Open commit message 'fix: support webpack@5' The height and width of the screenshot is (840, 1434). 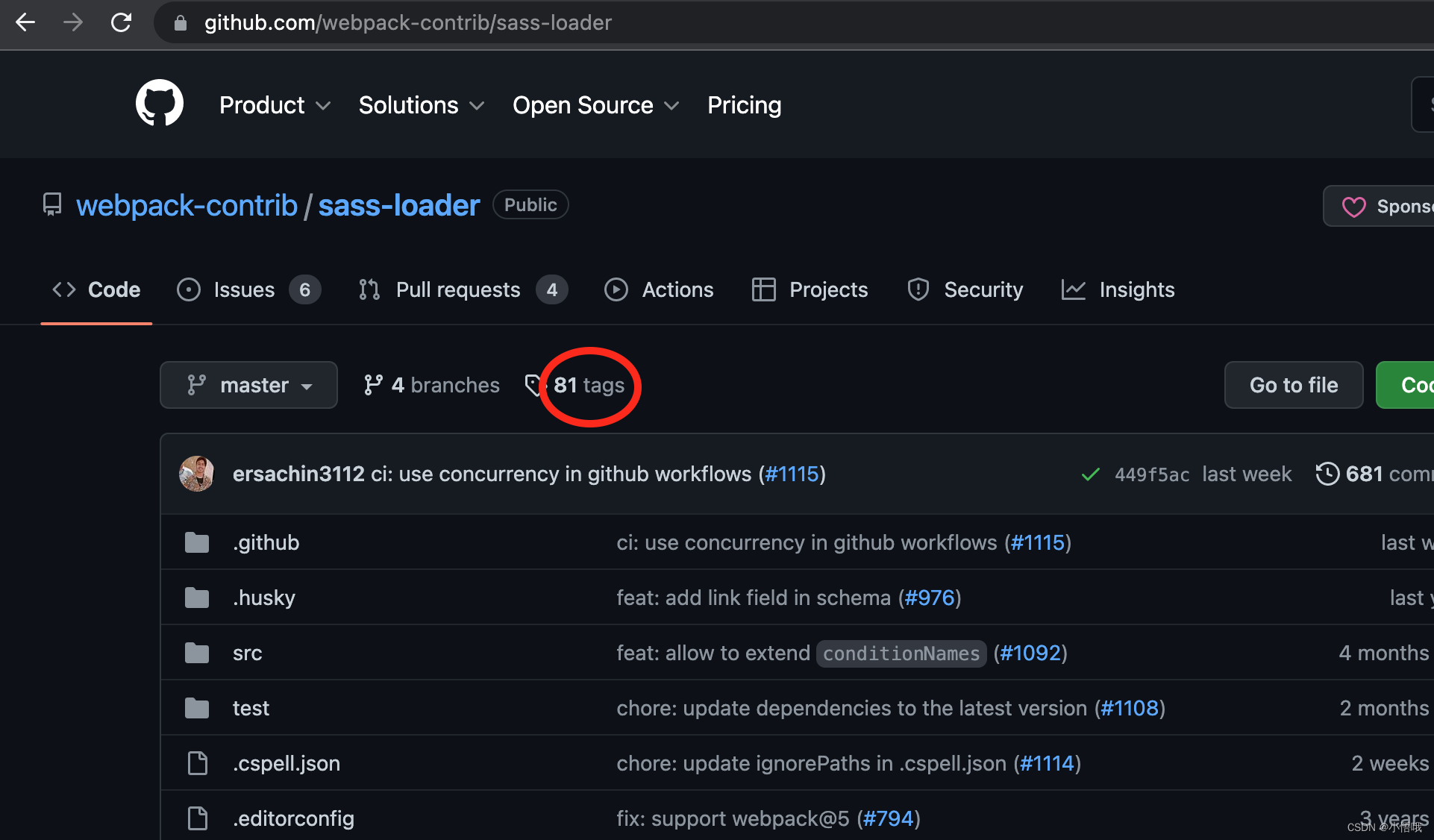point(733,818)
